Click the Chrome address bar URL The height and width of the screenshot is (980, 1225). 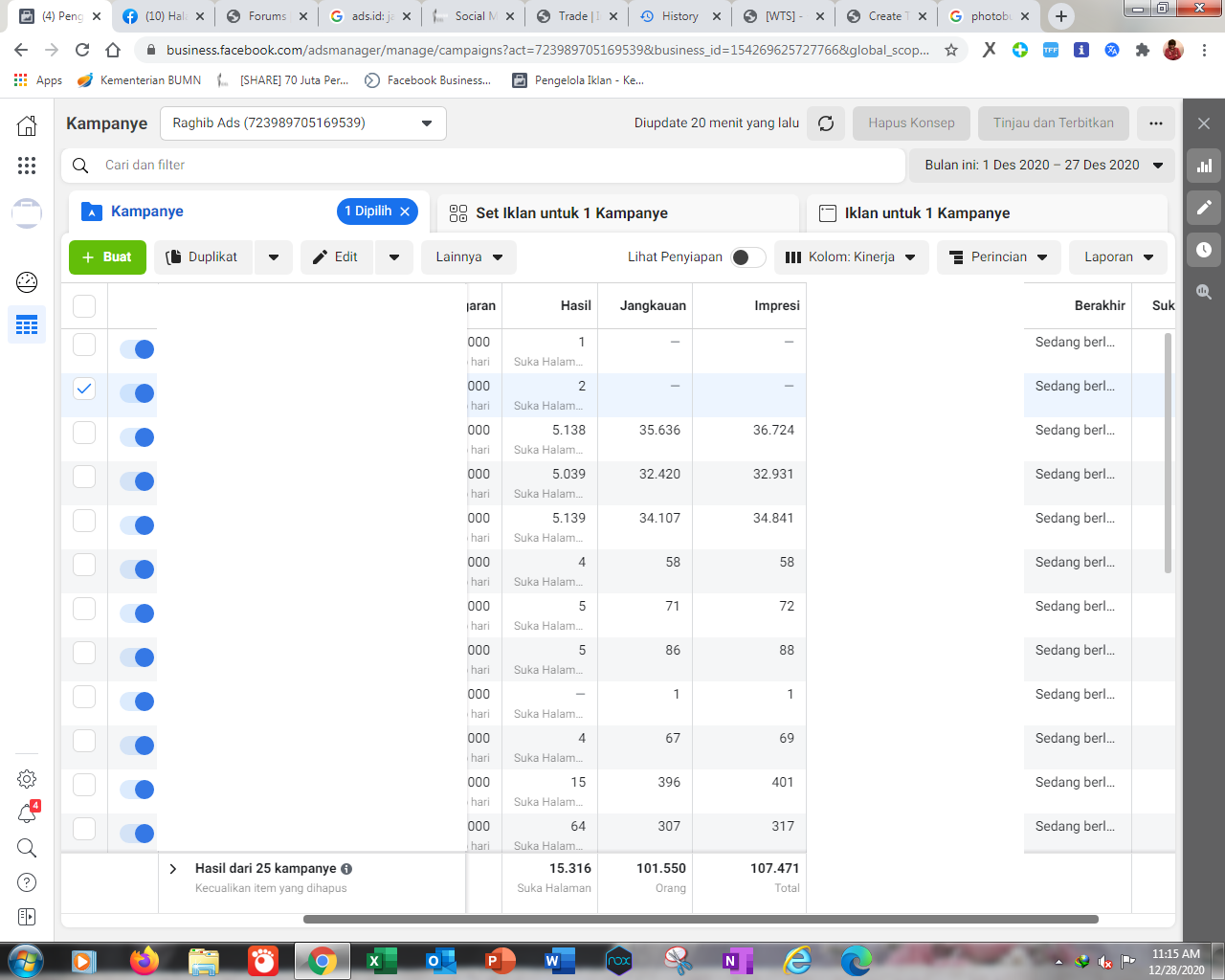point(547,50)
